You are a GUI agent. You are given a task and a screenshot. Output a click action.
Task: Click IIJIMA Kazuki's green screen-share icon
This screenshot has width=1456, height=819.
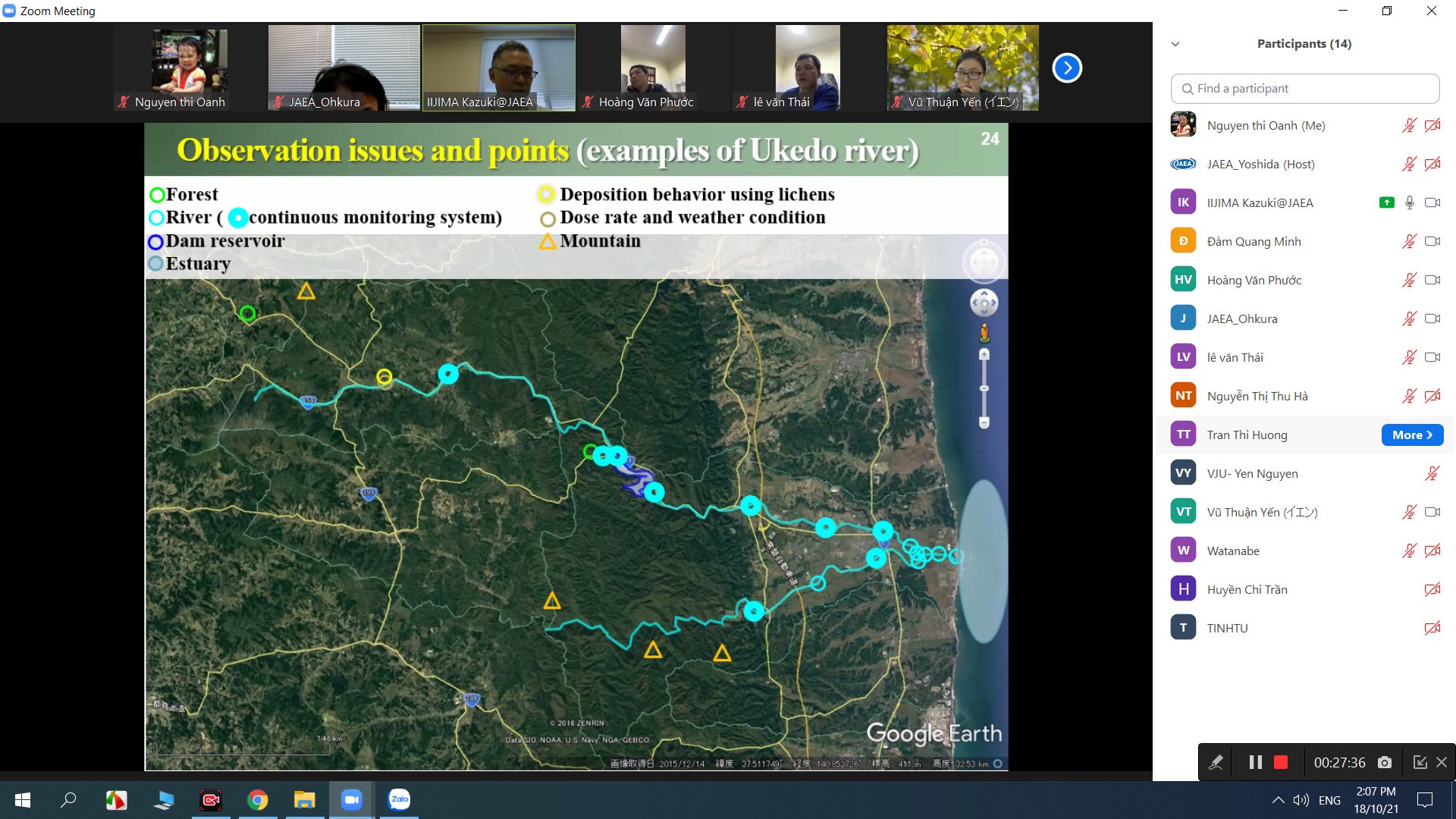[1386, 202]
